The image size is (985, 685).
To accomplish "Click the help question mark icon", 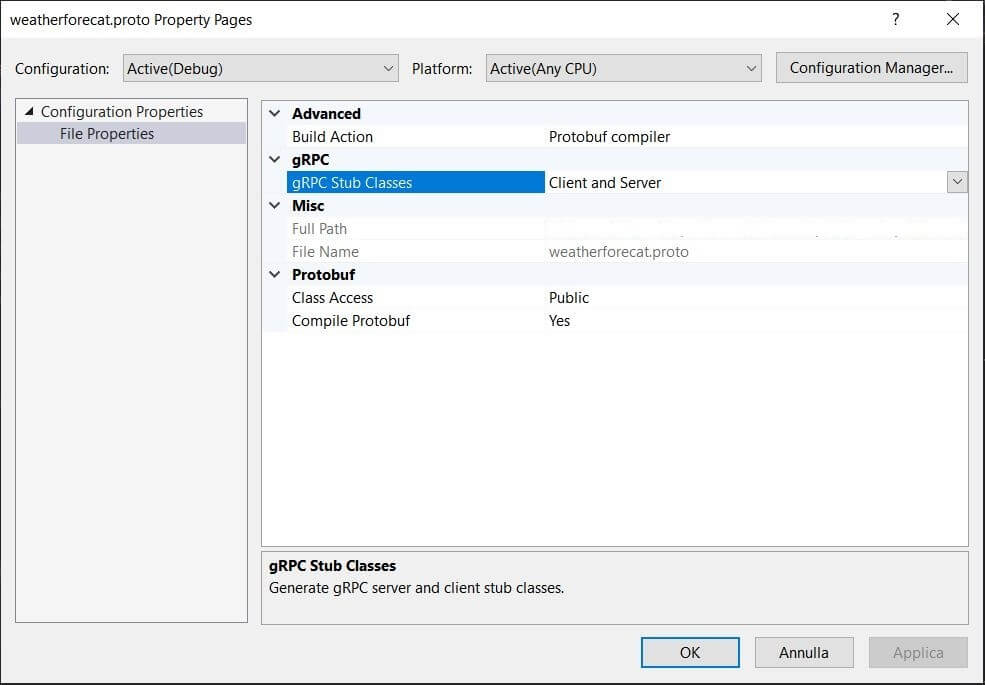I will pyautogui.click(x=895, y=19).
